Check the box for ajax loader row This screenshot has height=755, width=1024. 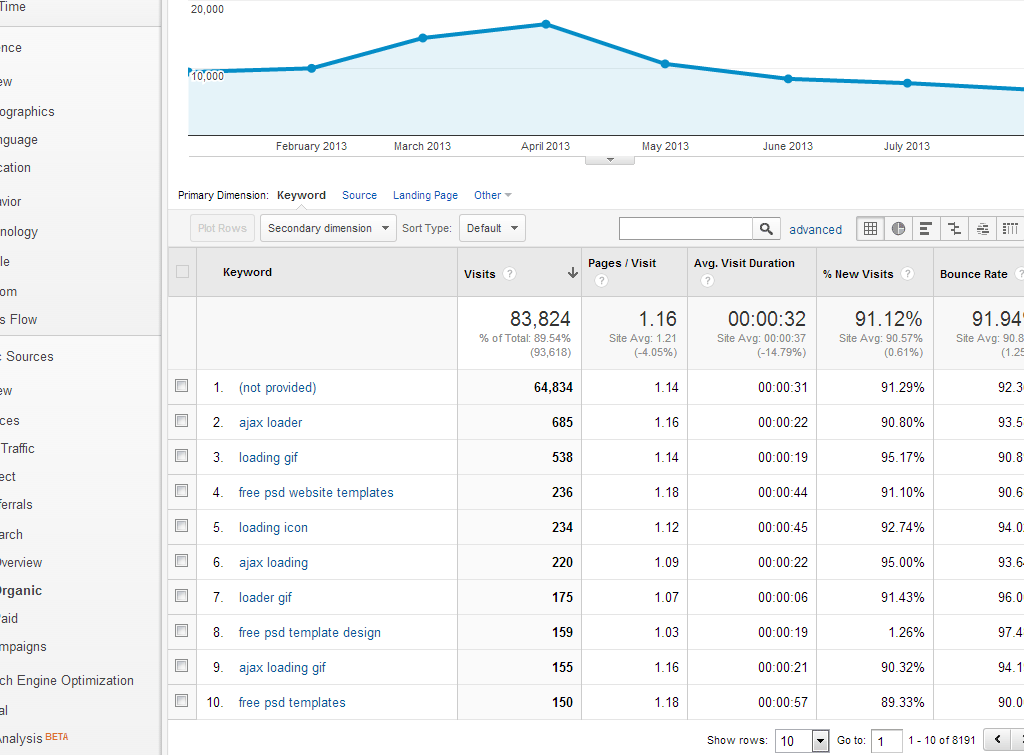tap(181, 421)
